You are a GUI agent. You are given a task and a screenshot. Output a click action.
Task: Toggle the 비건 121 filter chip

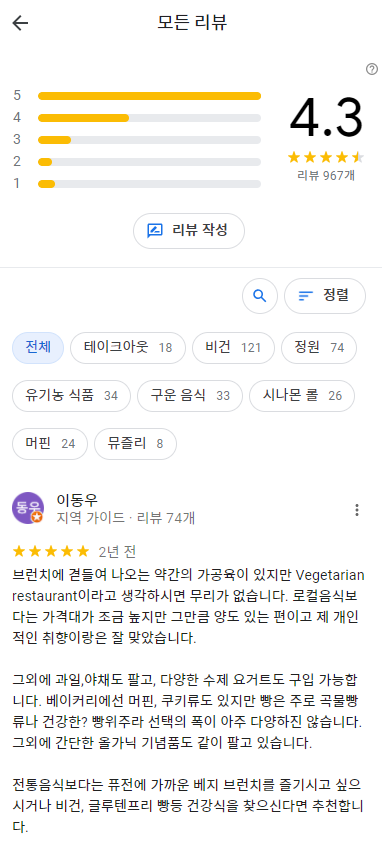233,348
